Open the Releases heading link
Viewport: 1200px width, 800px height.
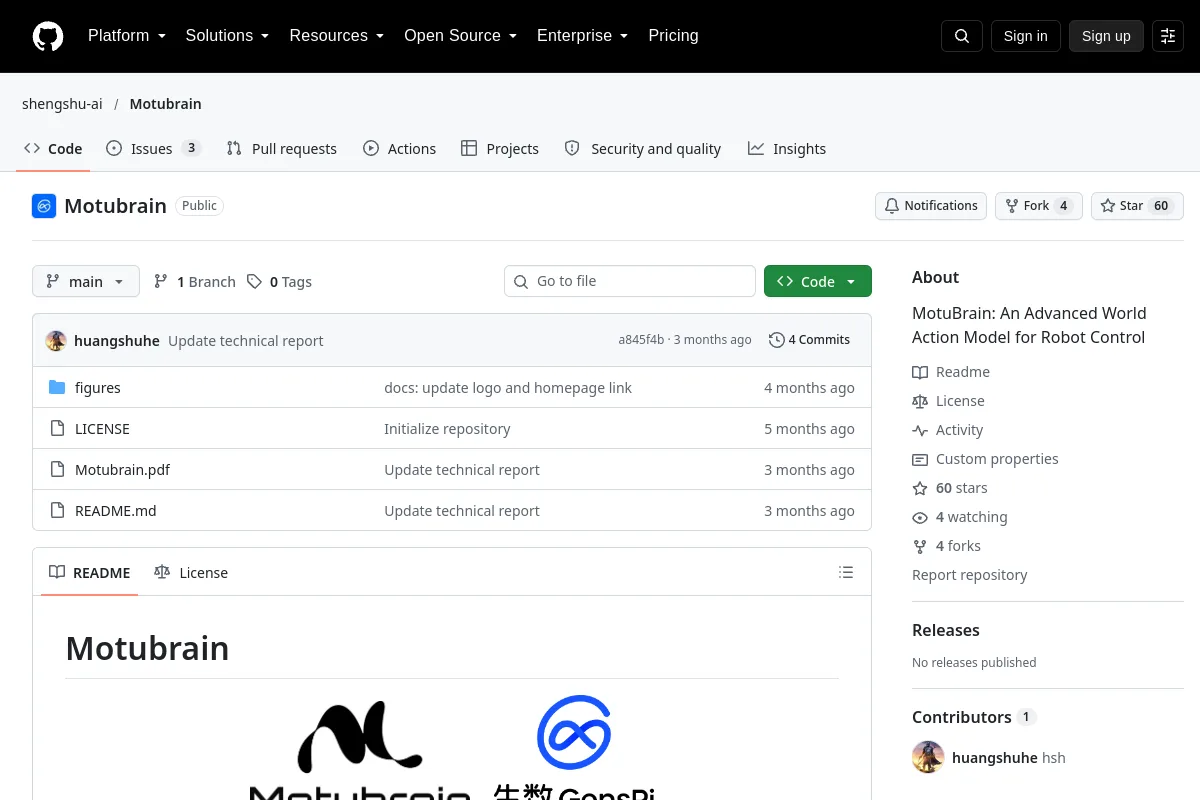click(x=945, y=630)
